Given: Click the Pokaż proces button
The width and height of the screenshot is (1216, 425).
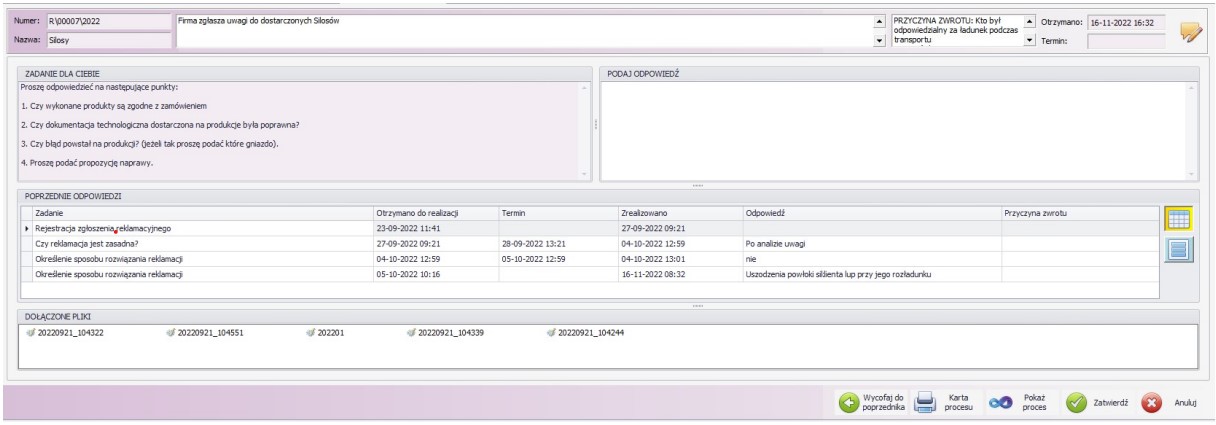Looking at the screenshot, I should tap(1018, 402).
